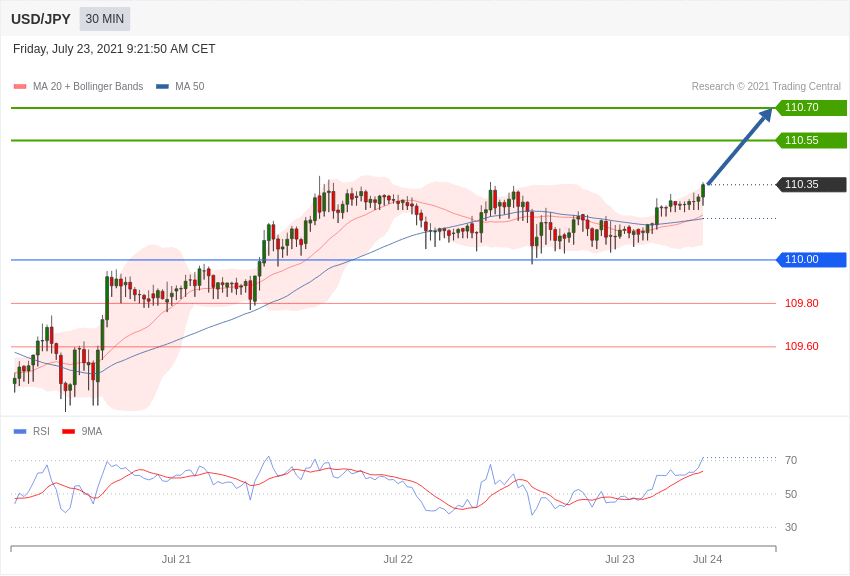
Task: Click 'Research © 2021 Trading Central' credit
Action: tap(766, 86)
